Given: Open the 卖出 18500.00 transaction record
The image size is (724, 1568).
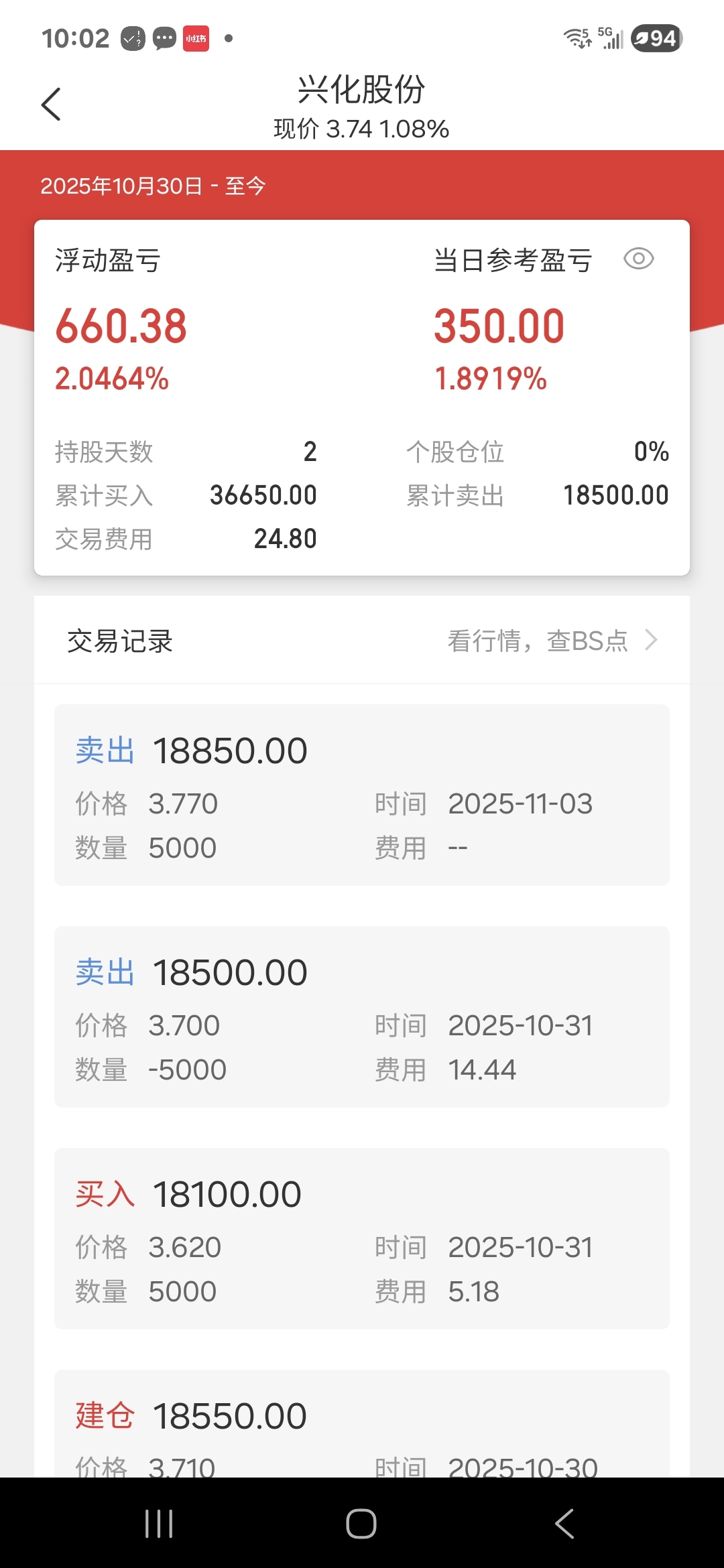Looking at the screenshot, I should (362, 1017).
